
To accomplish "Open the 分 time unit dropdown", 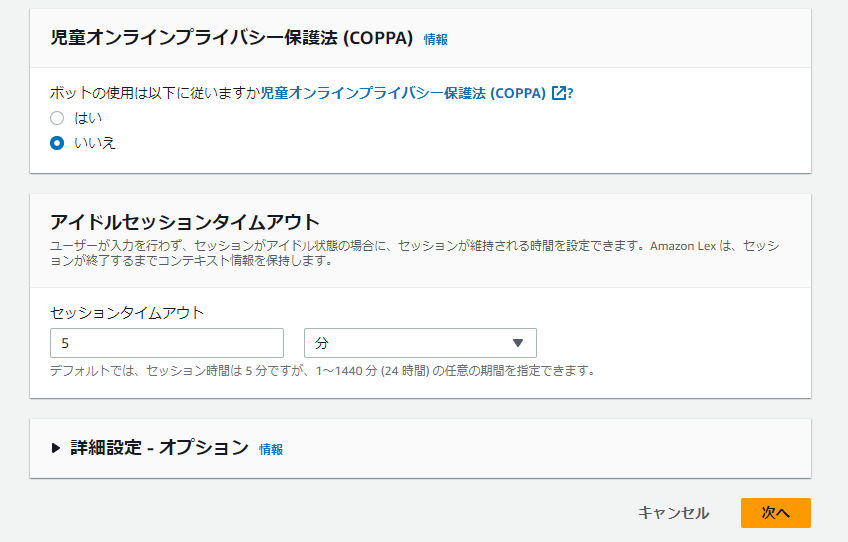I will click(x=420, y=343).
